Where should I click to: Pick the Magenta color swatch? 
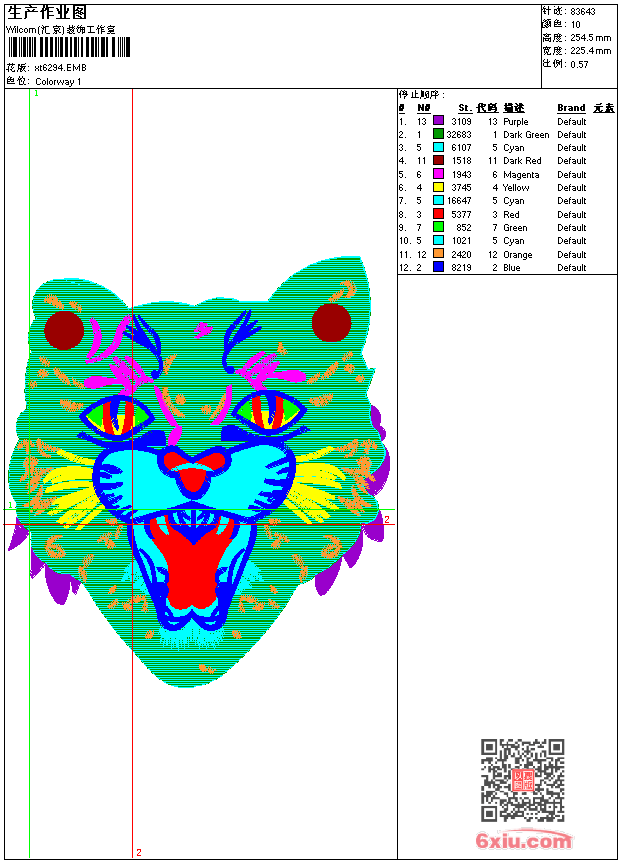point(438,174)
